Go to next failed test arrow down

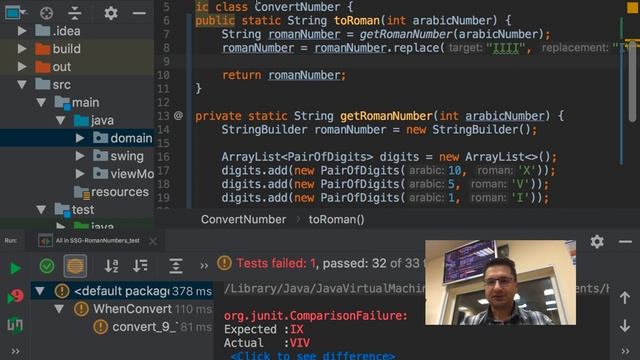click(x=624, y=326)
